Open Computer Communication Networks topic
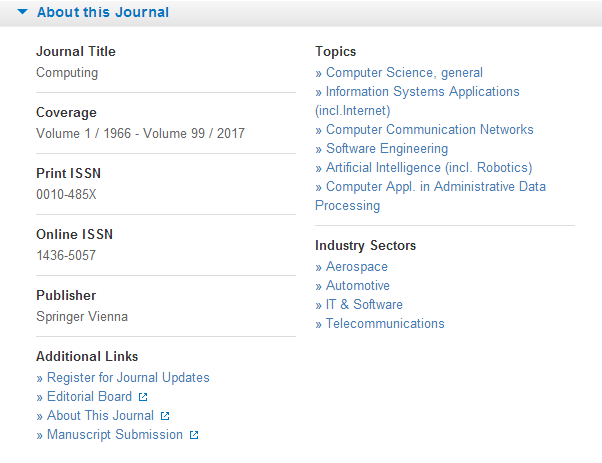The image size is (602, 463). pos(429,129)
